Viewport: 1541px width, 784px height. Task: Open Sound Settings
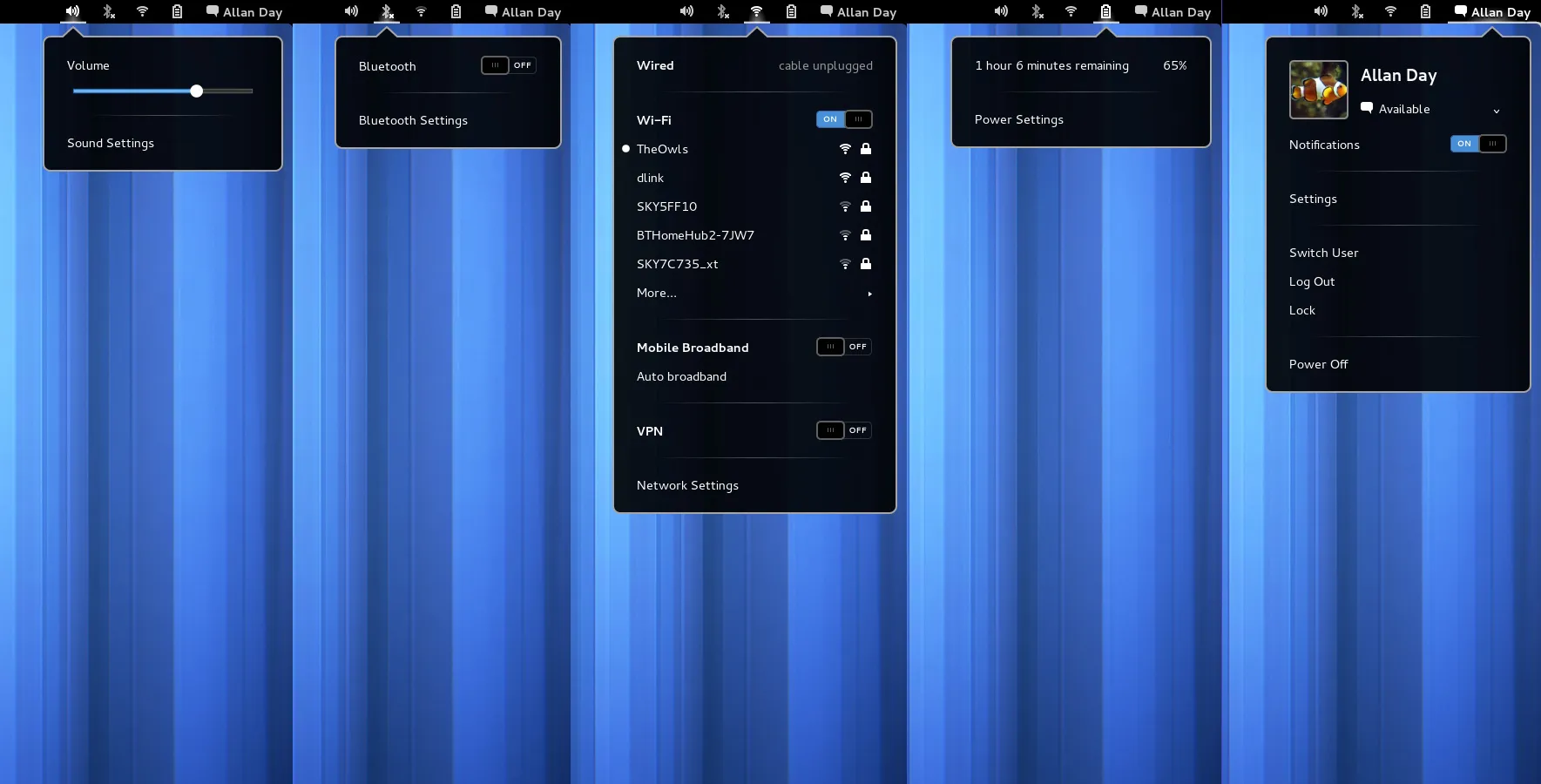[x=111, y=143]
